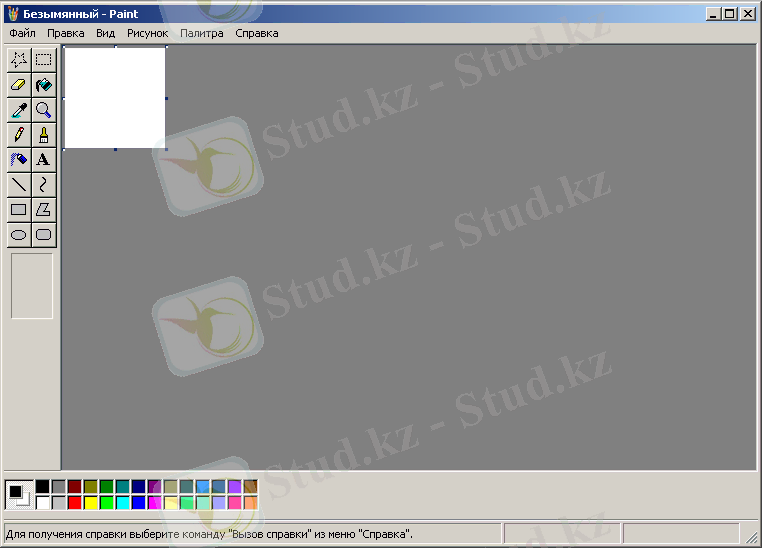Click inside the white drawing canvas

114,97
